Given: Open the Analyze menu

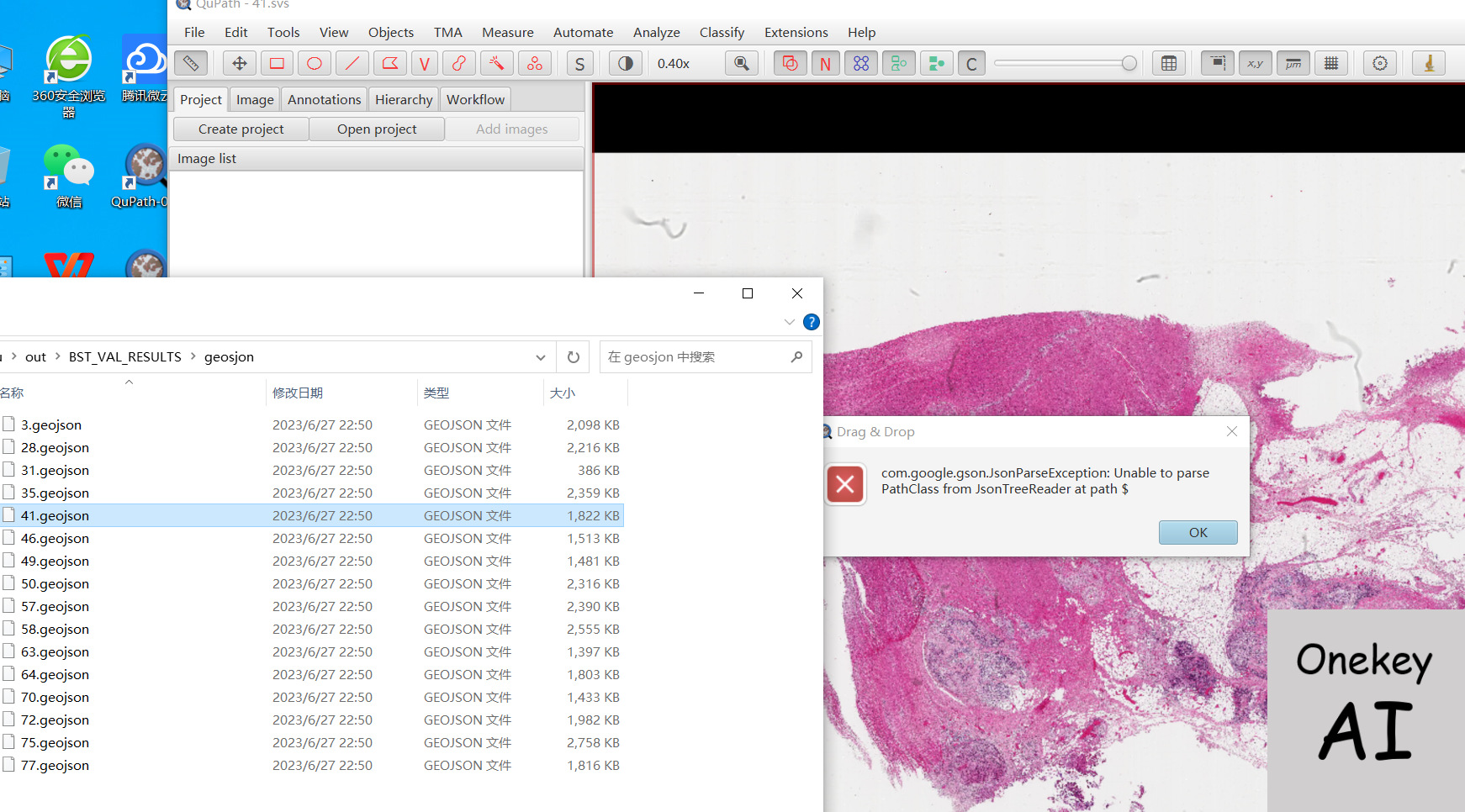Looking at the screenshot, I should tap(656, 32).
